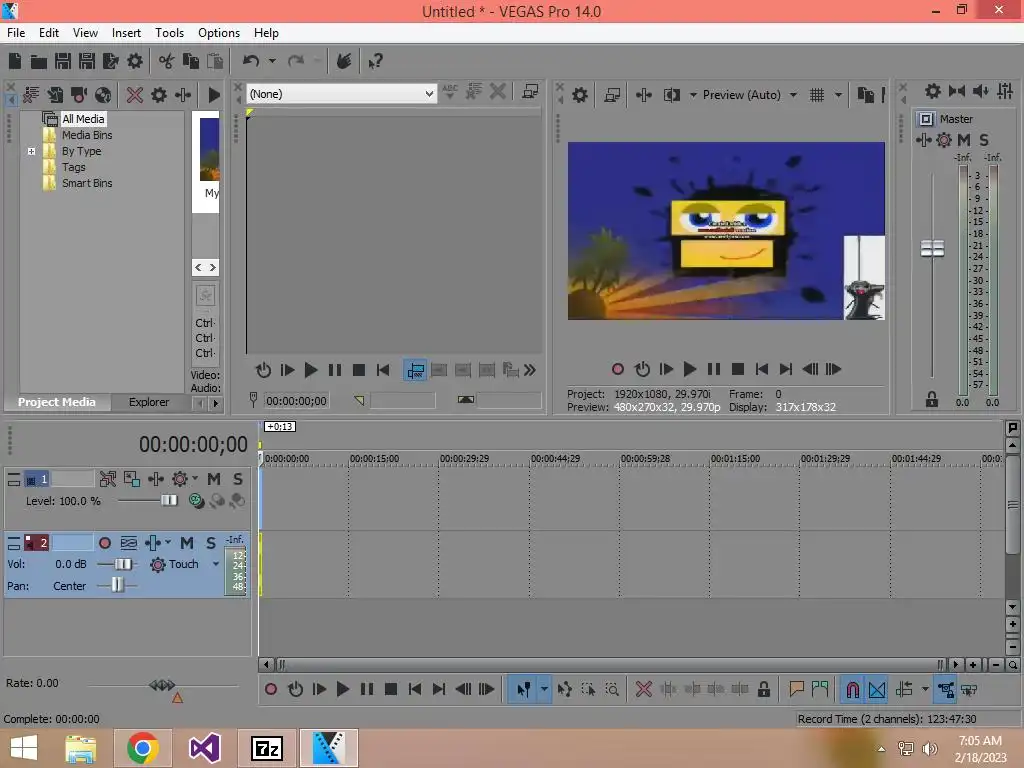Pause playback in the Trimmer window
Image resolution: width=1024 pixels, height=768 pixels.
click(334, 370)
